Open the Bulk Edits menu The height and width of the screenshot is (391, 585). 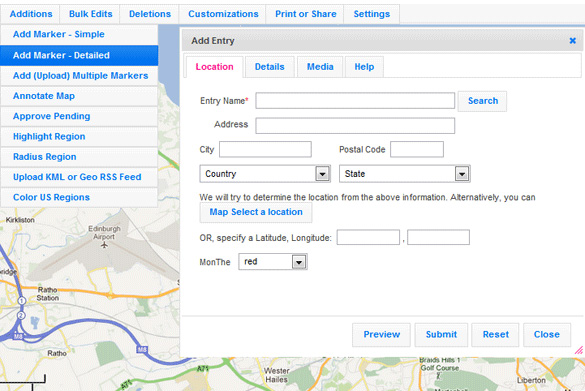point(90,14)
